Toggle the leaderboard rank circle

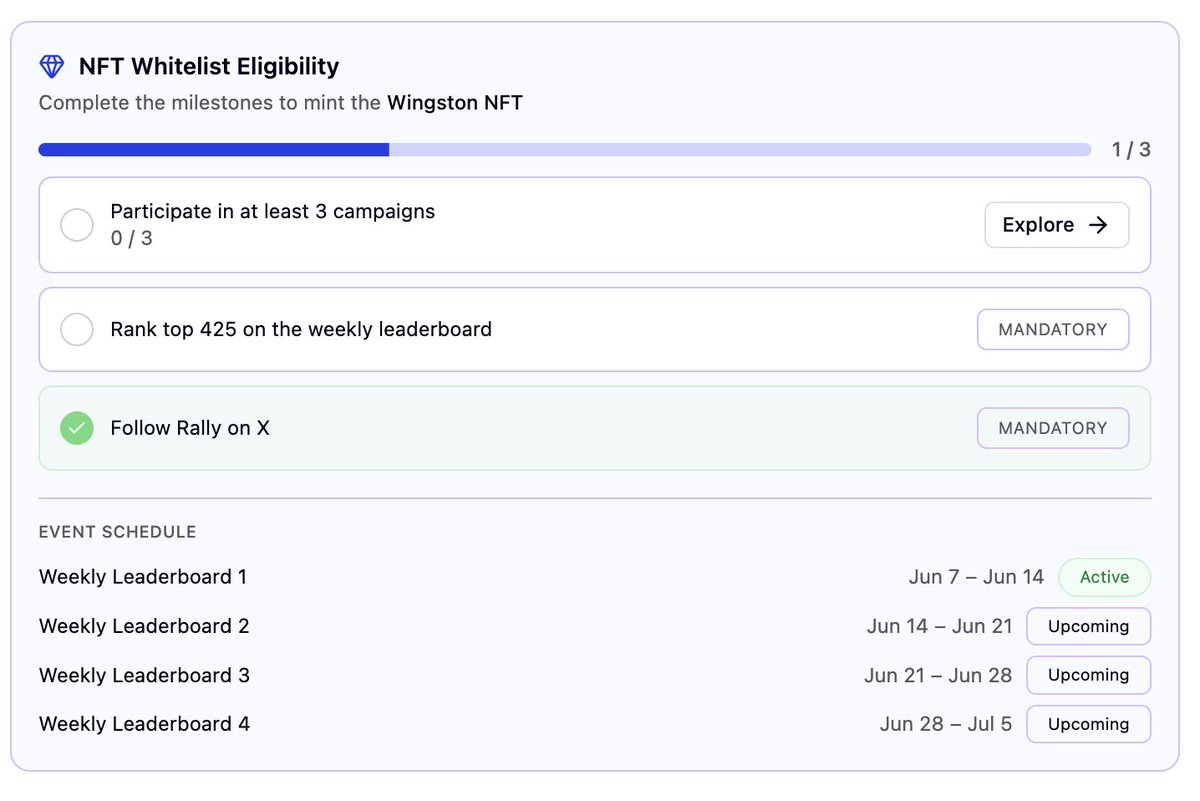pos(77,329)
